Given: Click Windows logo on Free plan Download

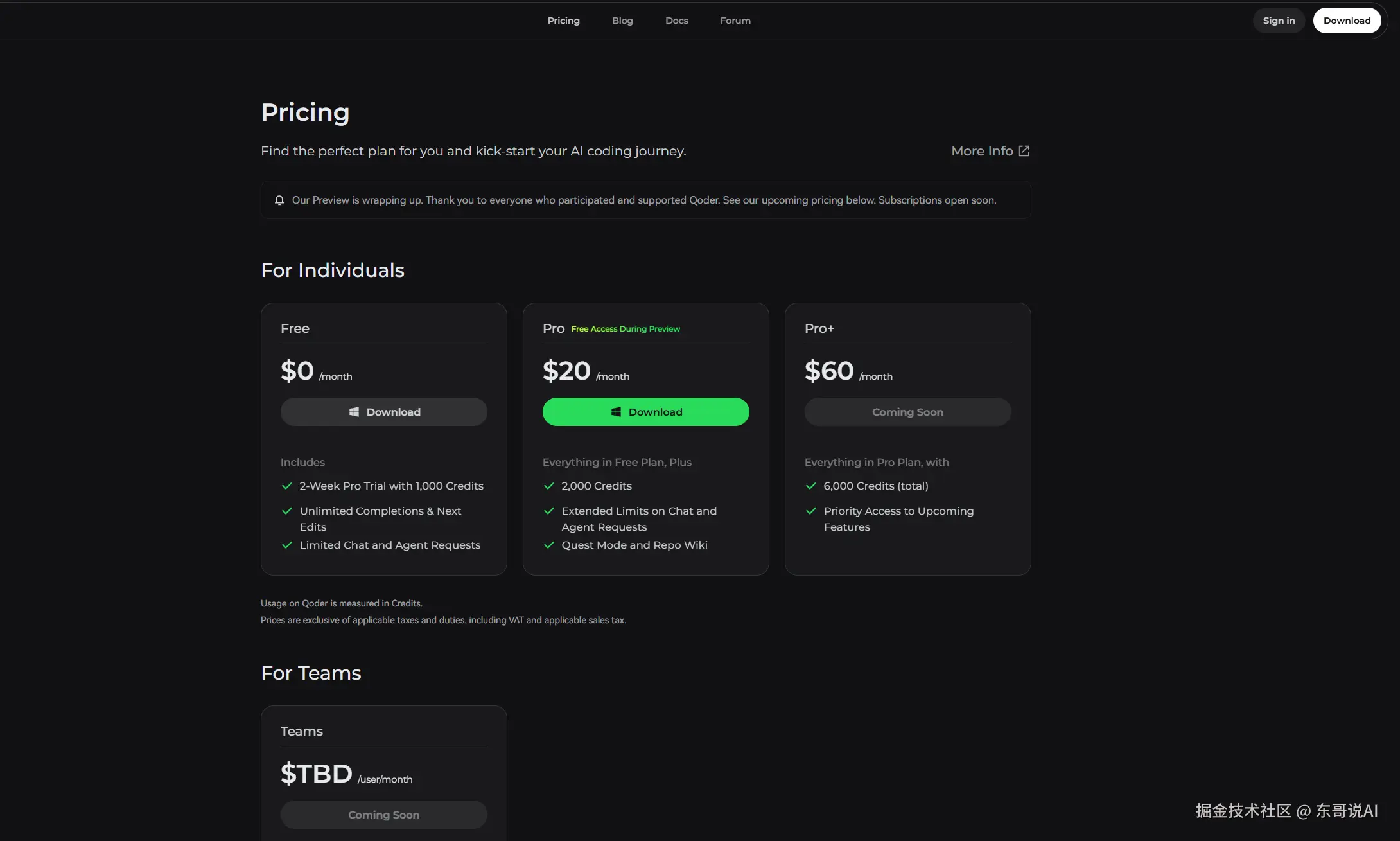Looking at the screenshot, I should (x=354, y=412).
